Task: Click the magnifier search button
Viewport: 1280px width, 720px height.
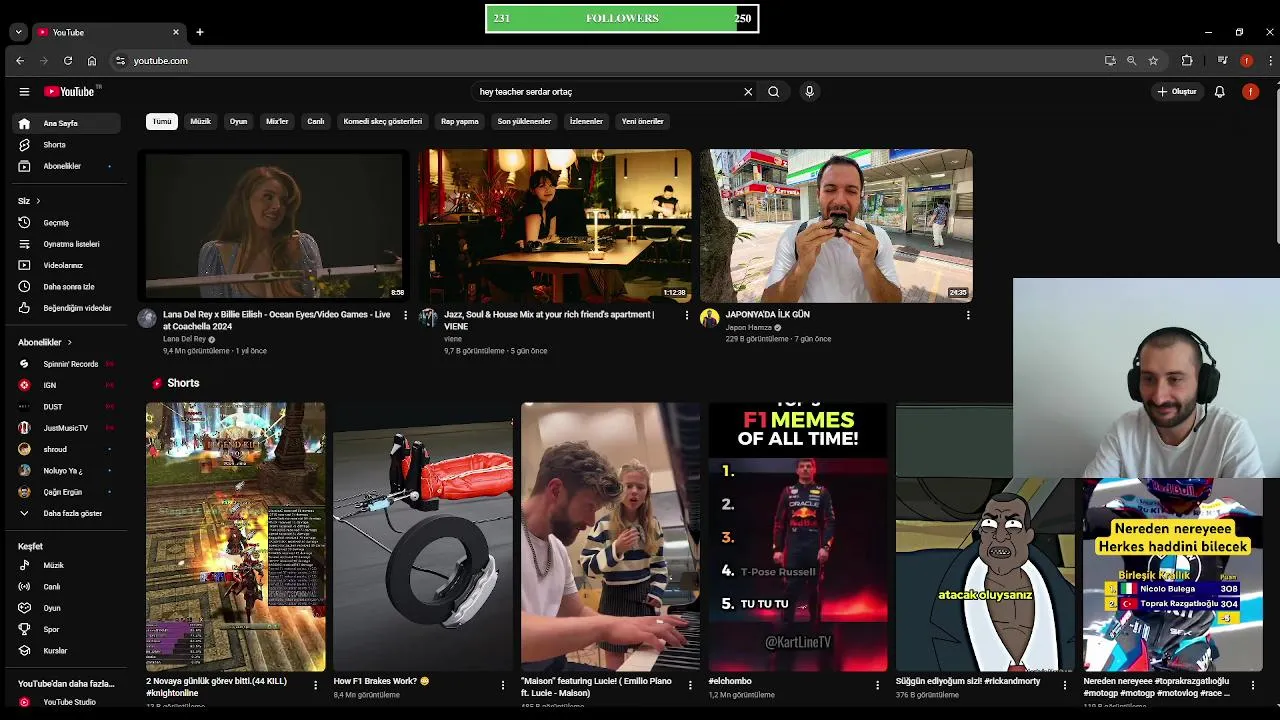Action: point(774,91)
